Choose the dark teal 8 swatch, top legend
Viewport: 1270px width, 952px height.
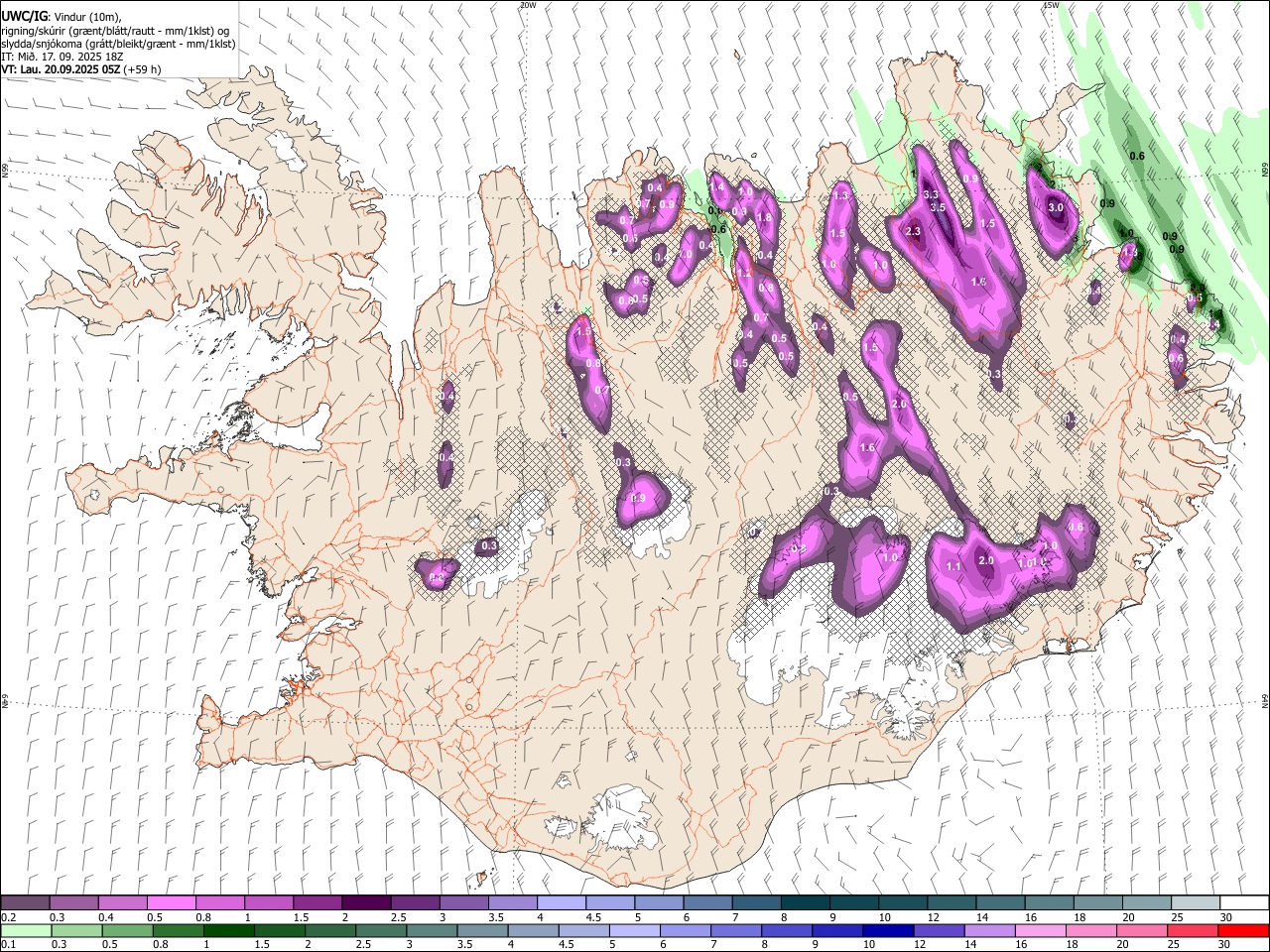pos(806,903)
